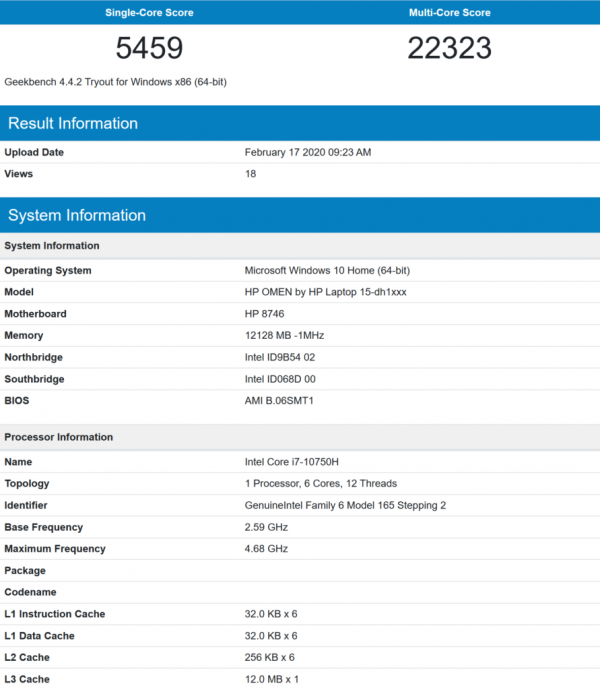
Task: Click the L1 Instruction Cache row label
Action: (55, 614)
